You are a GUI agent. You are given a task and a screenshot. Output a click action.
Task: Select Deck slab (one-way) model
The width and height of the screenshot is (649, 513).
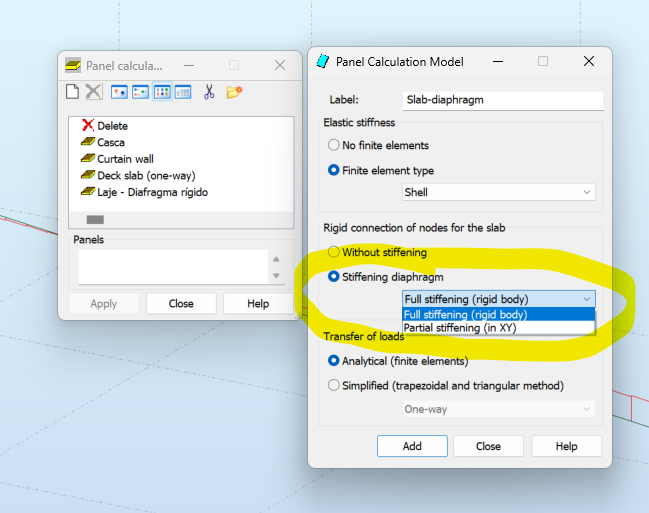(138, 176)
